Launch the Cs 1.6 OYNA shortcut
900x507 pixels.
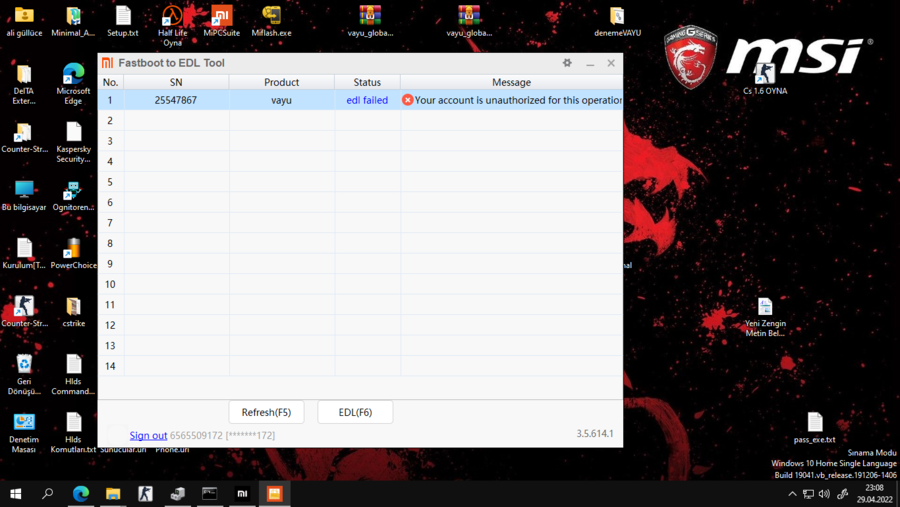coord(765,79)
